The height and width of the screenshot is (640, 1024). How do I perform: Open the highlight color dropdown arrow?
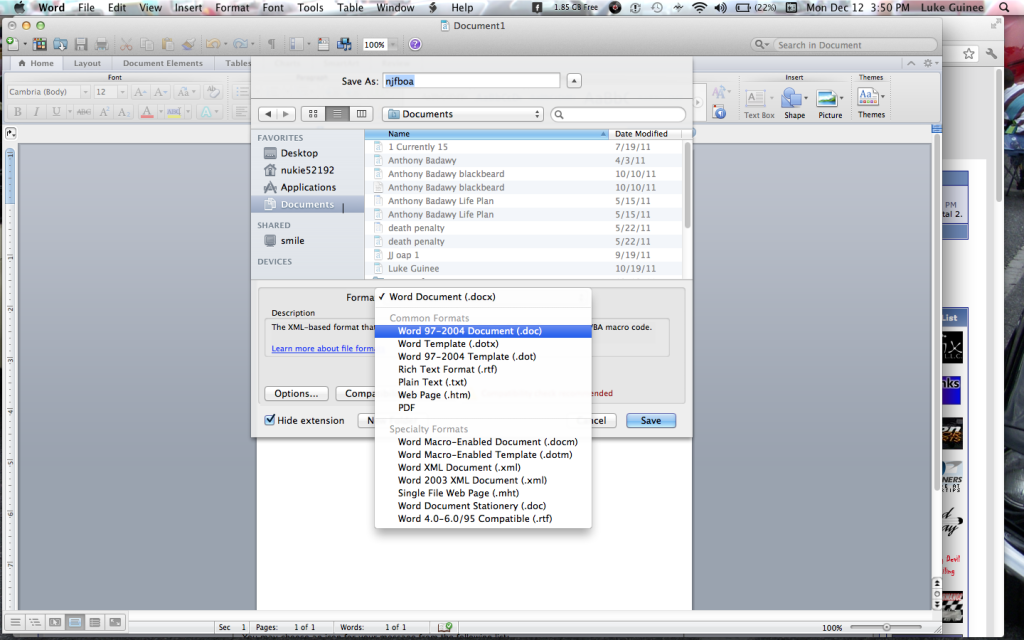187,112
